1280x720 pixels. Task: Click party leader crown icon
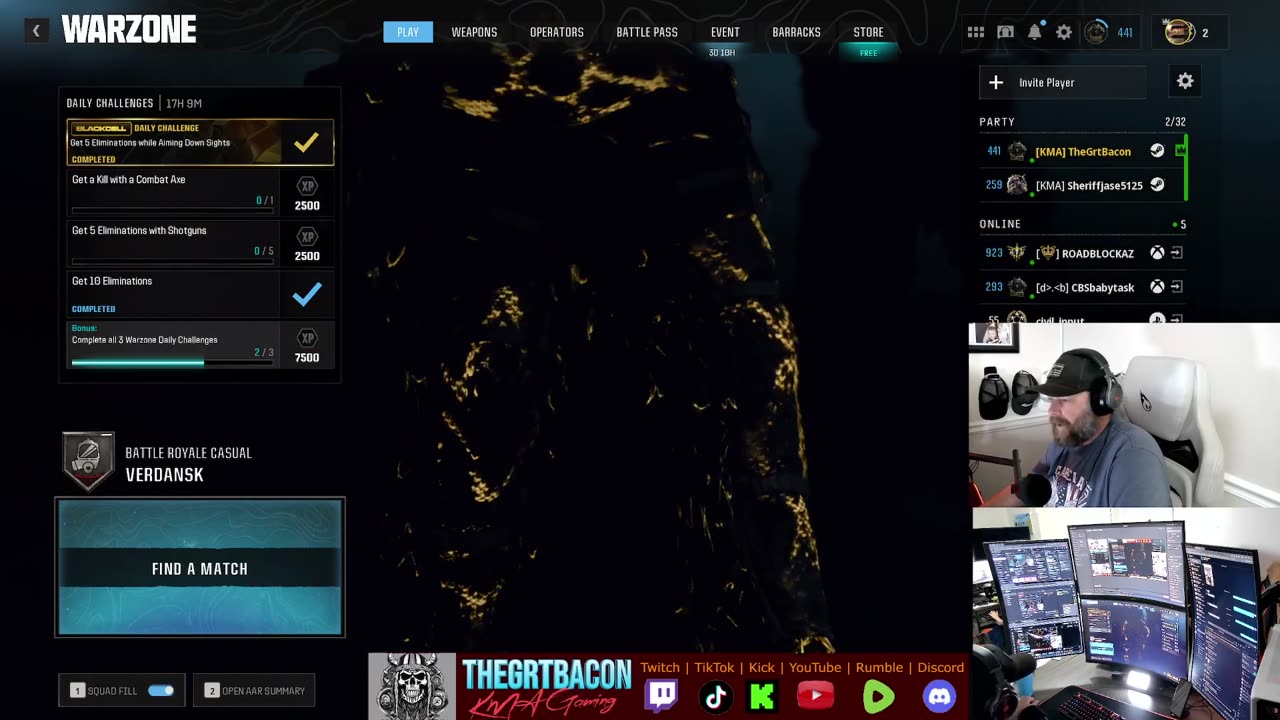click(x=1180, y=150)
